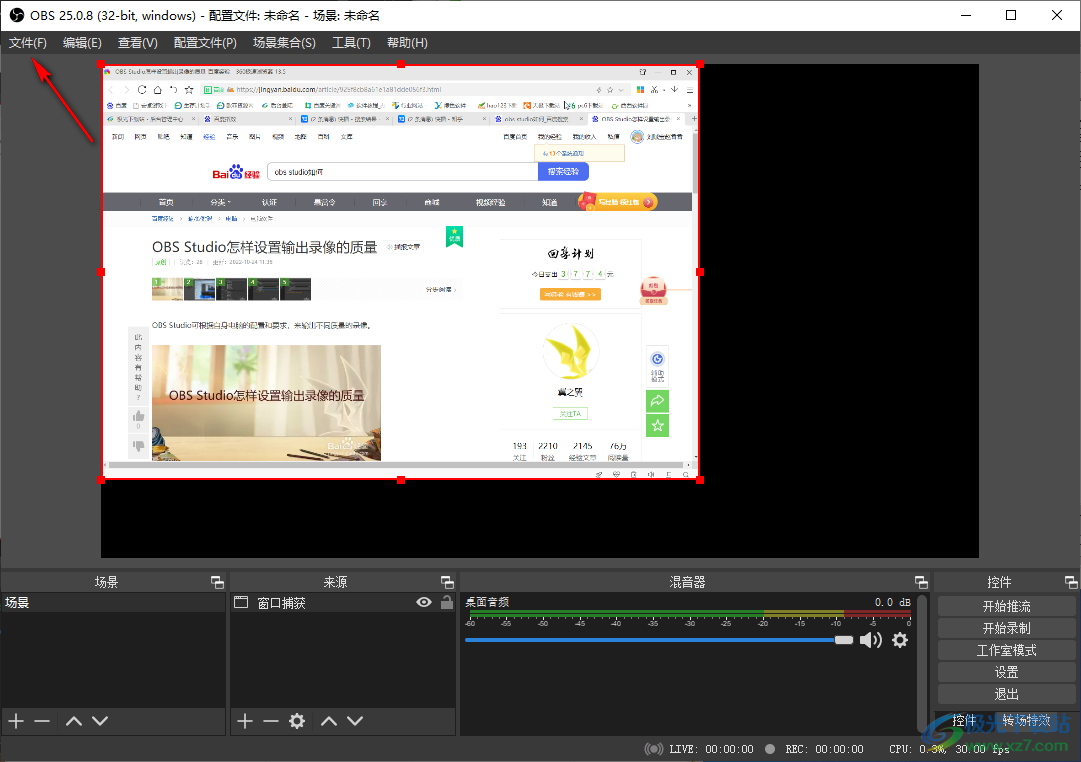Viewport: 1081px width, 762px height.
Task: Move the source up in the 来源 panel
Action: pos(329,721)
